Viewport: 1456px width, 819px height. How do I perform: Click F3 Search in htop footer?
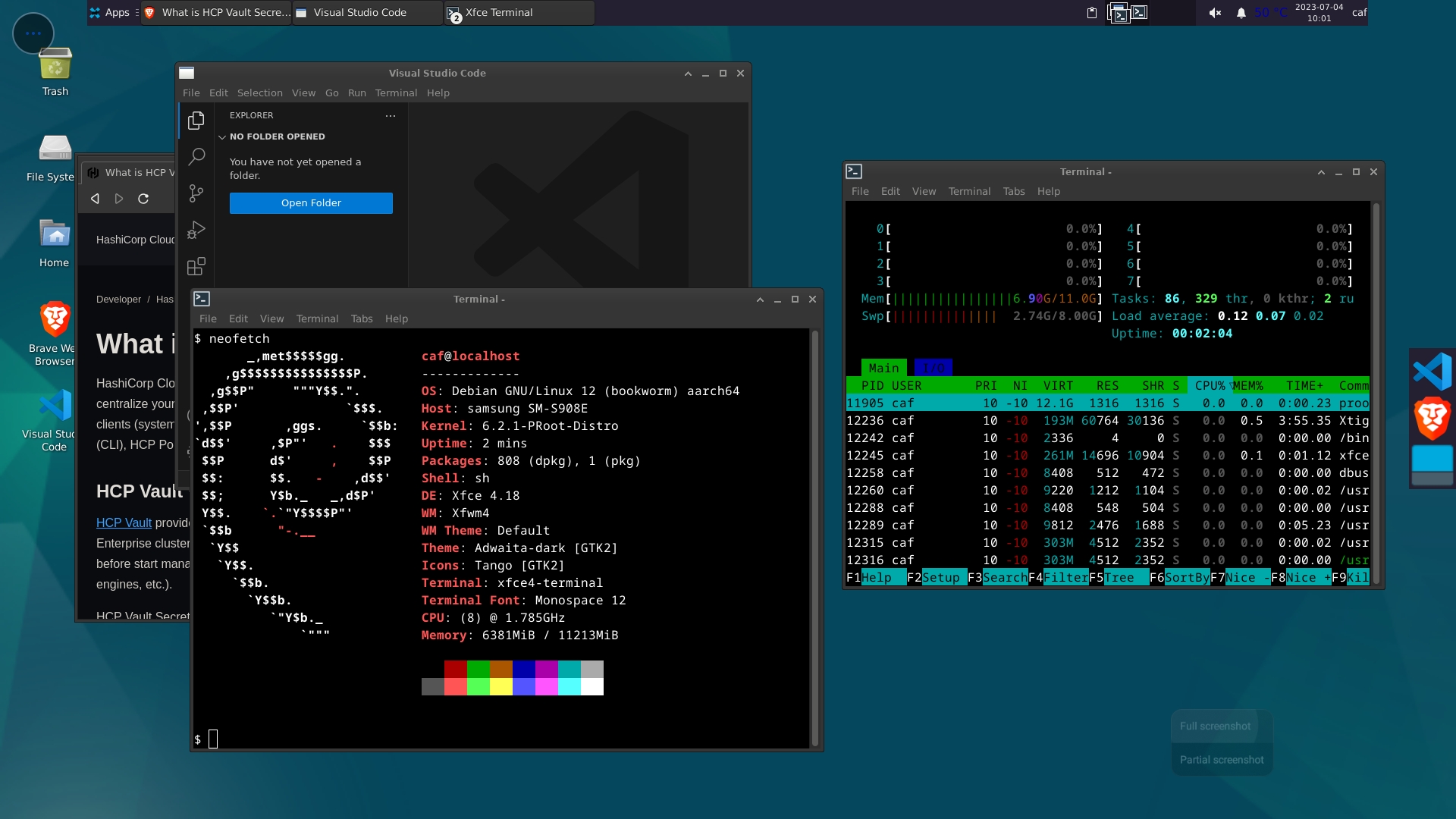click(x=998, y=578)
